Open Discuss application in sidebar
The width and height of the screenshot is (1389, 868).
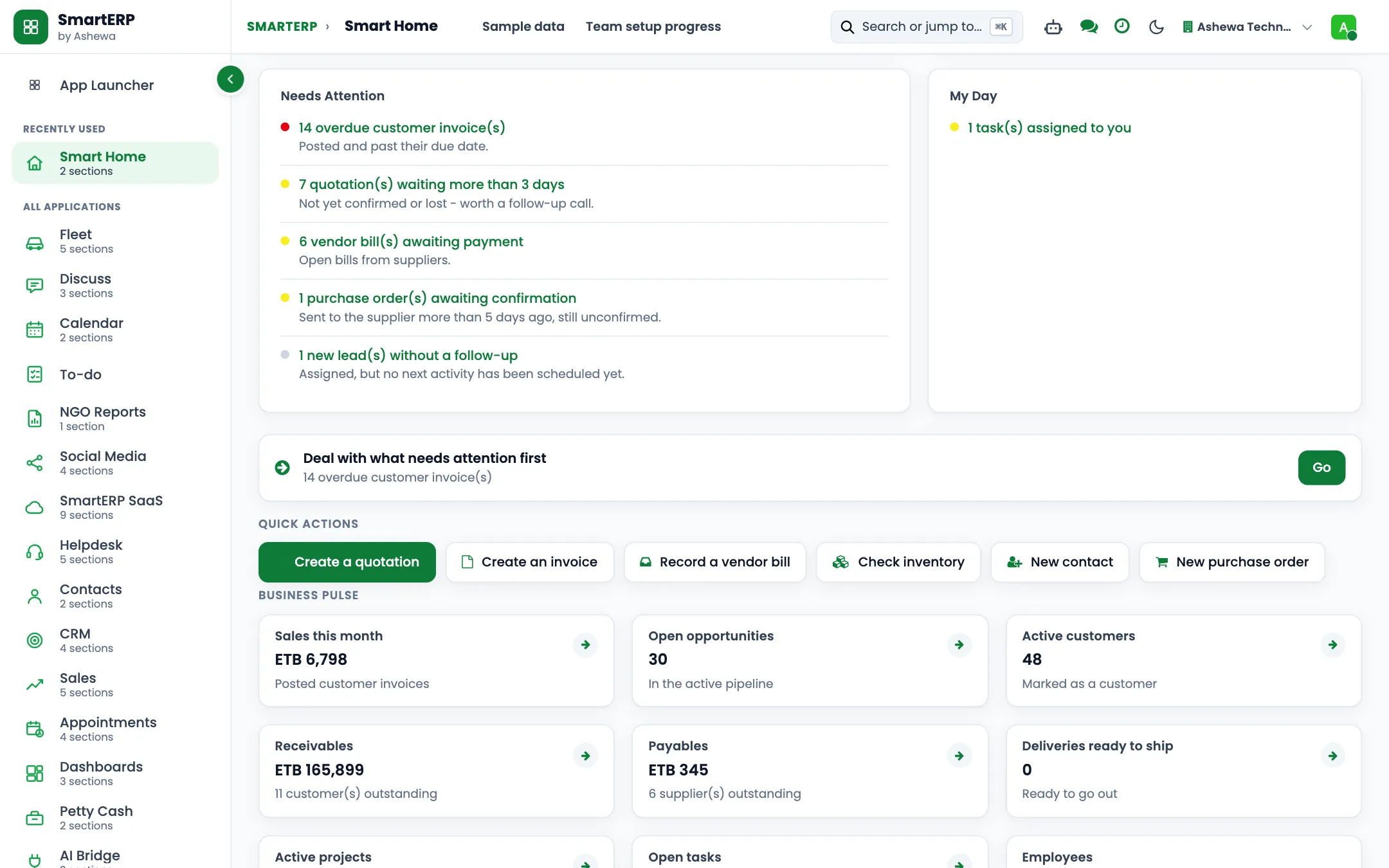point(114,285)
